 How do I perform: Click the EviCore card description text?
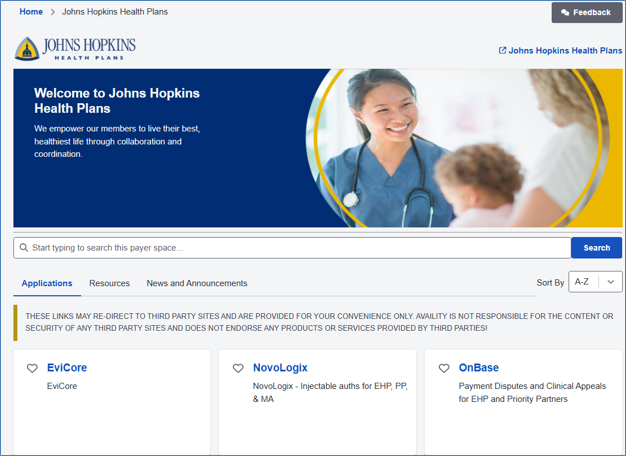point(62,386)
